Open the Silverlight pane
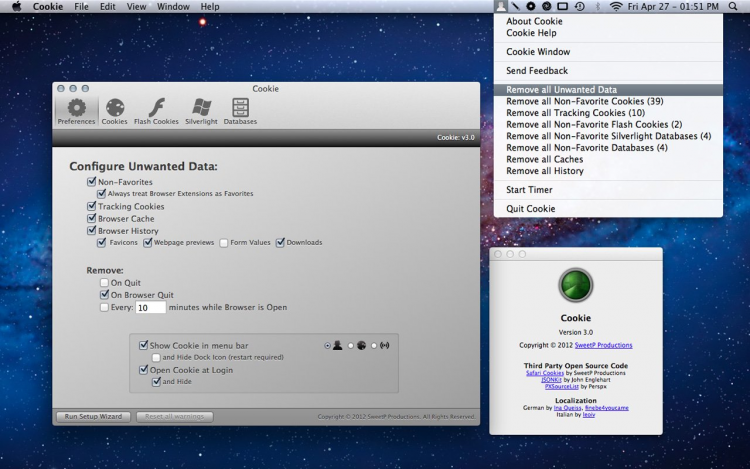 coord(201,111)
